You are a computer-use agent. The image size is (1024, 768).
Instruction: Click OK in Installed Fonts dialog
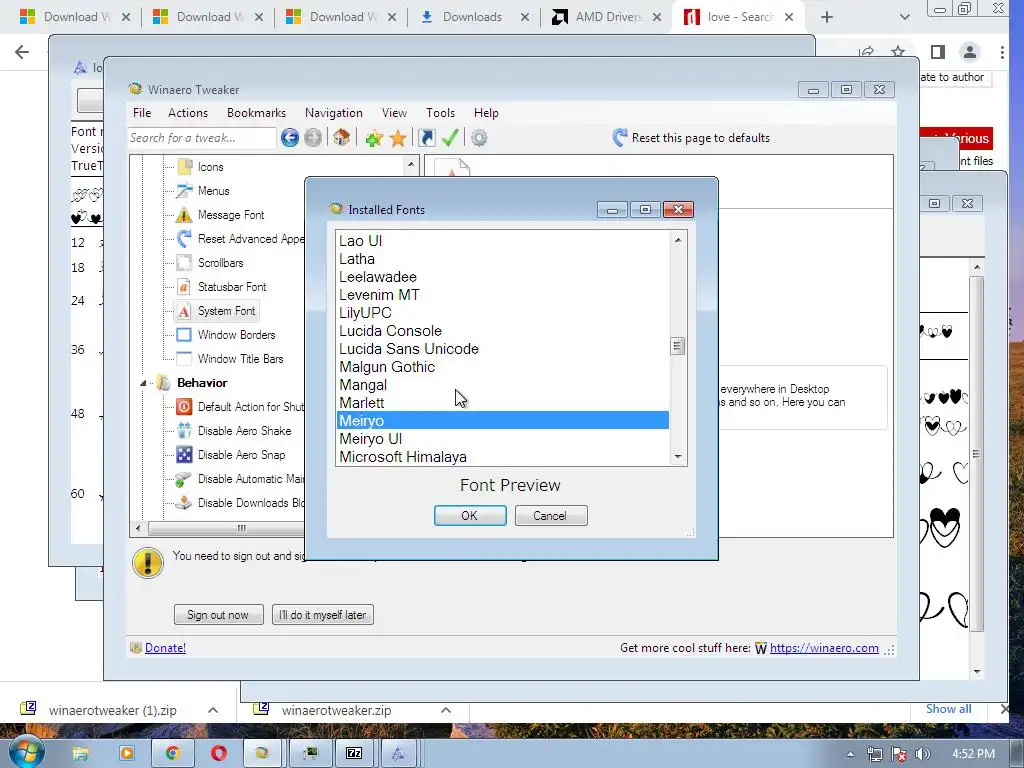point(470,516)
